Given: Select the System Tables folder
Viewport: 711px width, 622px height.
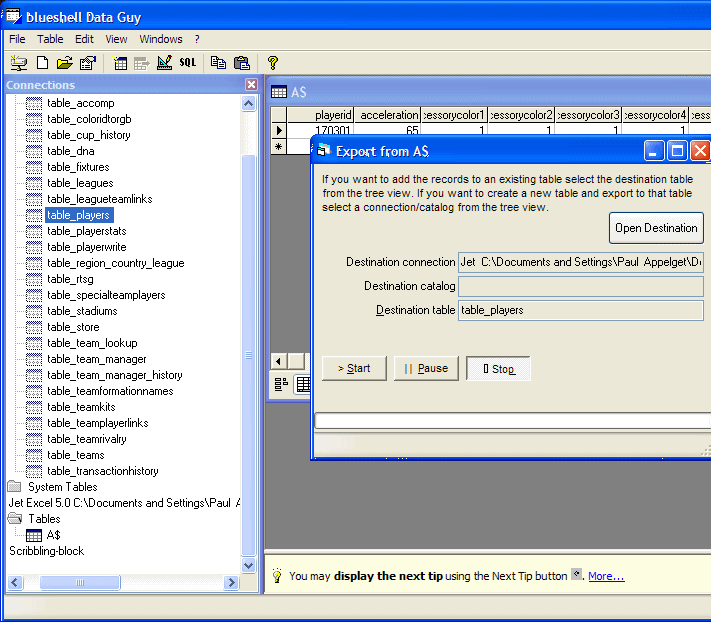Looking at the screenshot, I should pos(62,487).
